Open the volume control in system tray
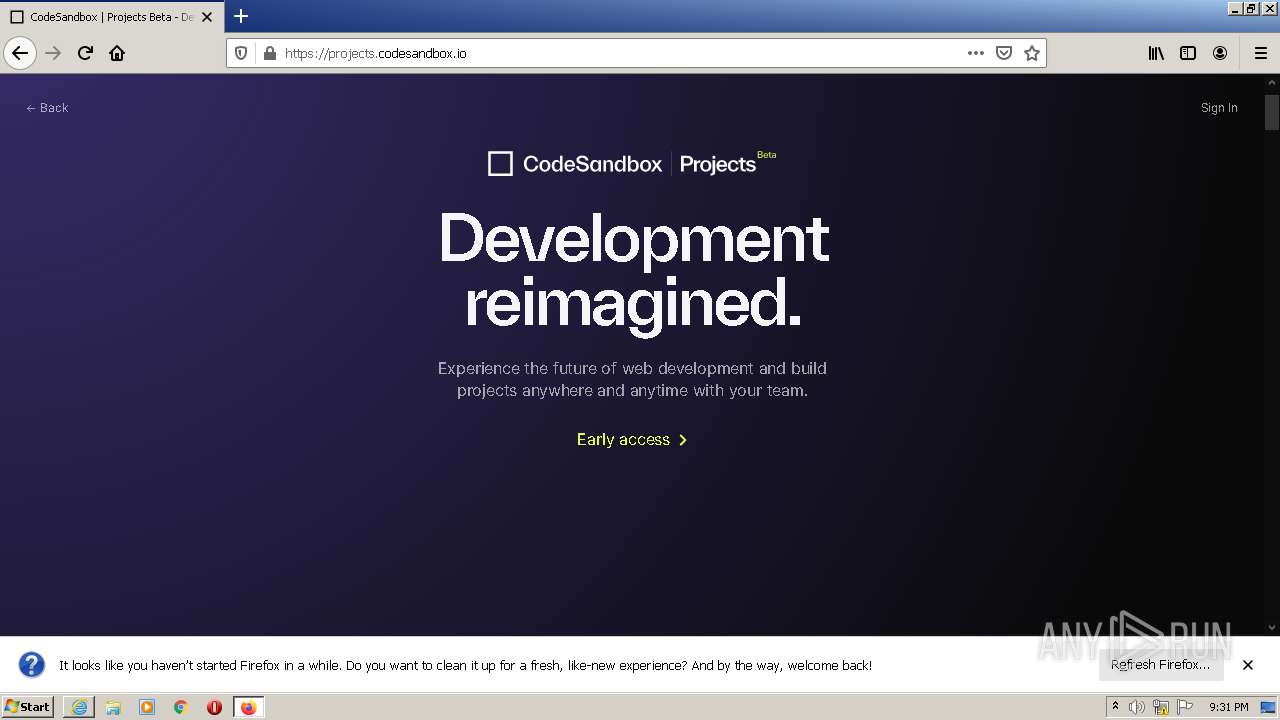This screenshot has height=720, width=1280. click(1137, 707)
